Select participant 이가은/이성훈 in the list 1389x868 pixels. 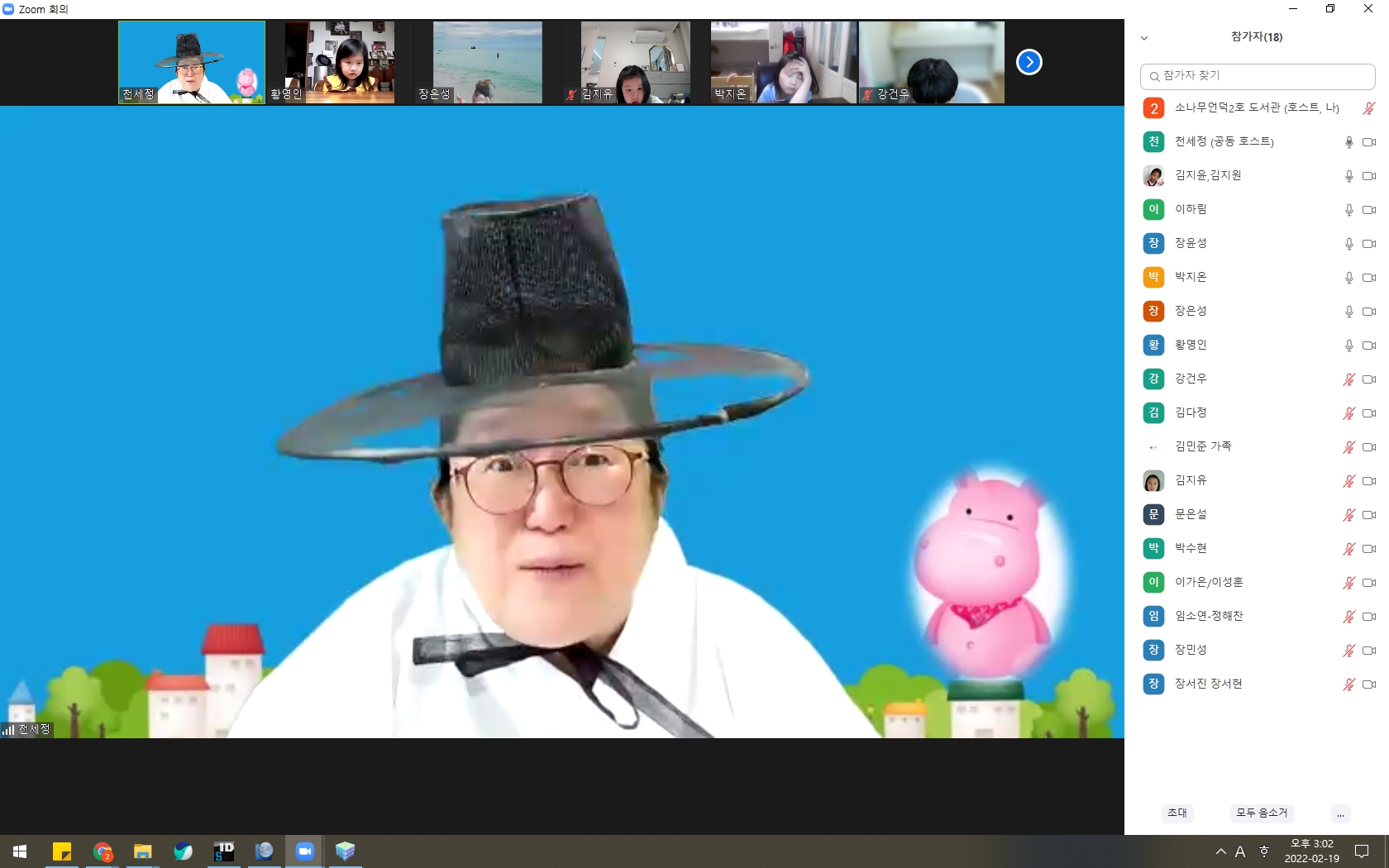[1209, 582]
